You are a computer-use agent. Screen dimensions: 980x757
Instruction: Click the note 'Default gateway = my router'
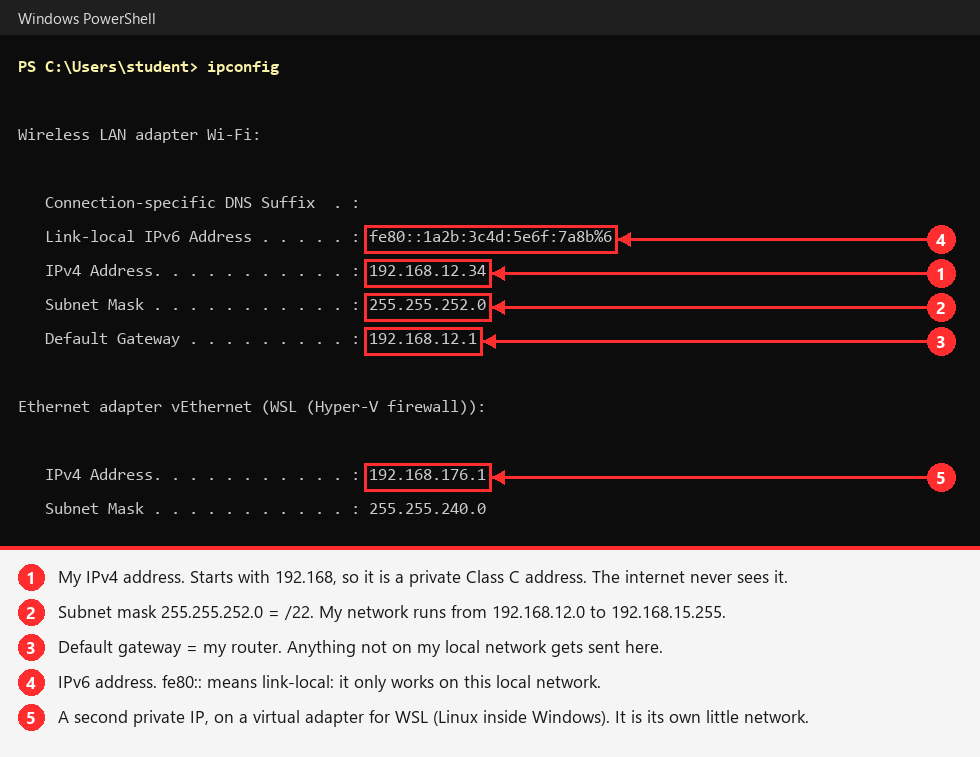coord(360,647)
